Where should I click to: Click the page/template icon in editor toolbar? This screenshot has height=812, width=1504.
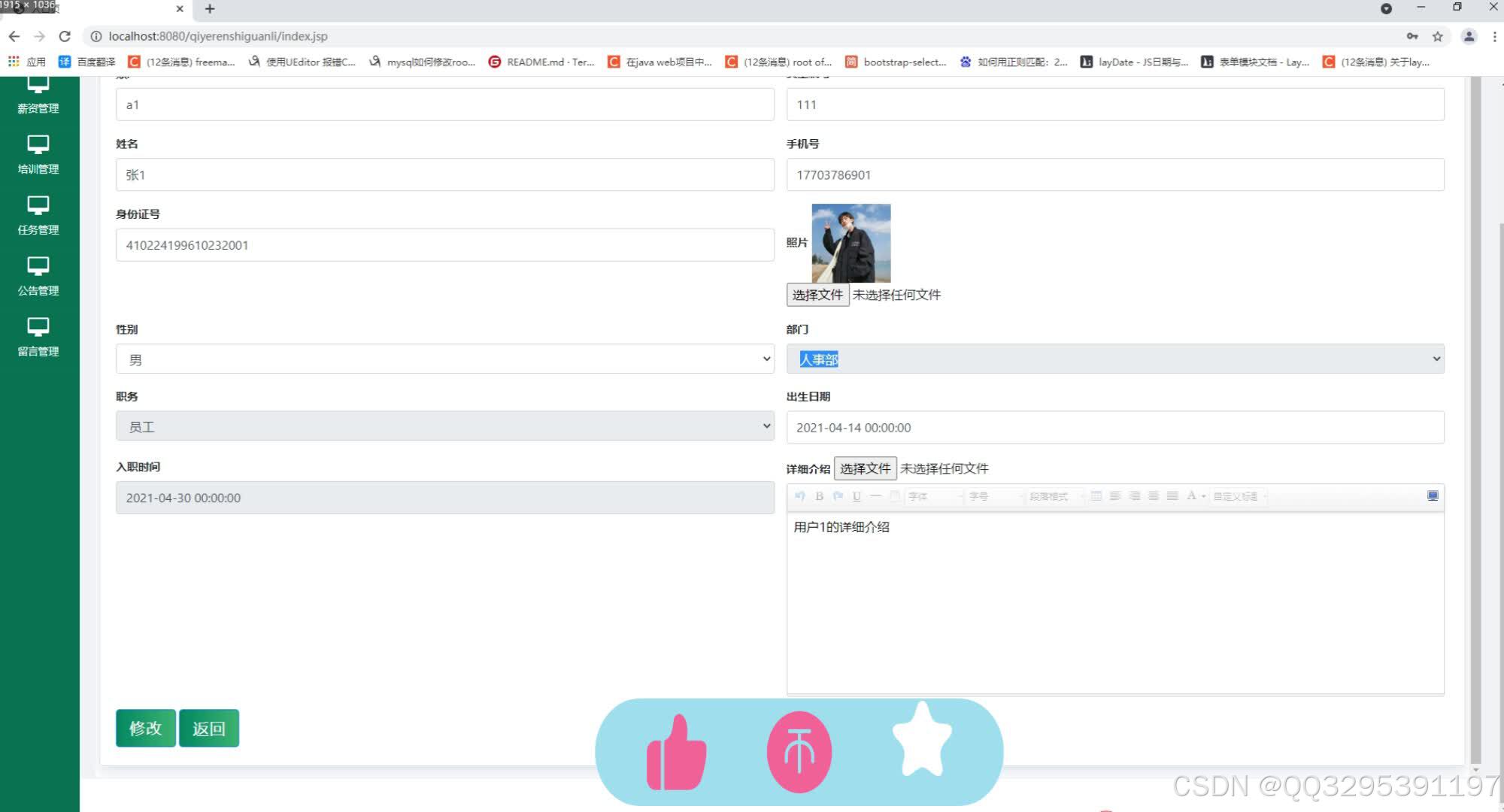point(895,496)
